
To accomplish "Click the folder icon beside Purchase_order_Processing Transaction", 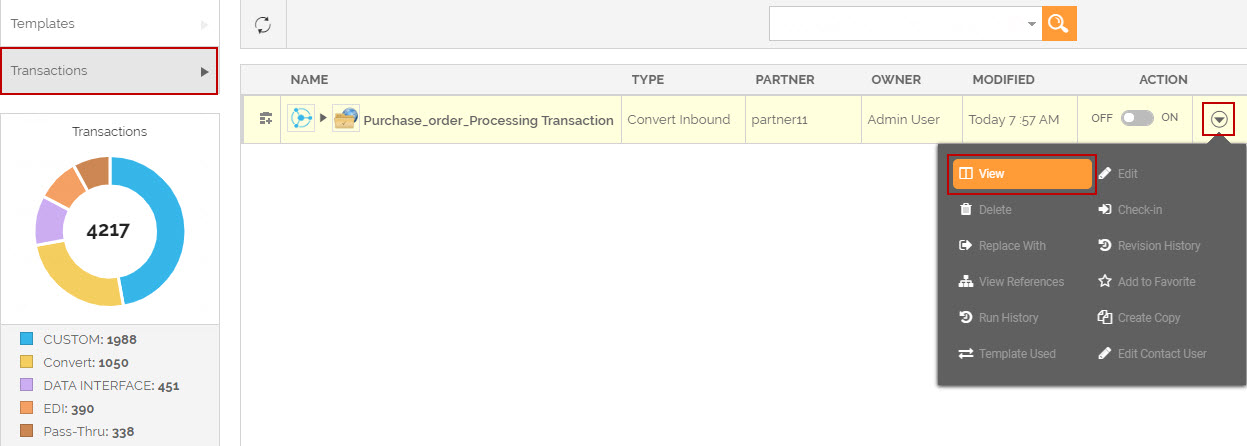I will coord(346,119).
